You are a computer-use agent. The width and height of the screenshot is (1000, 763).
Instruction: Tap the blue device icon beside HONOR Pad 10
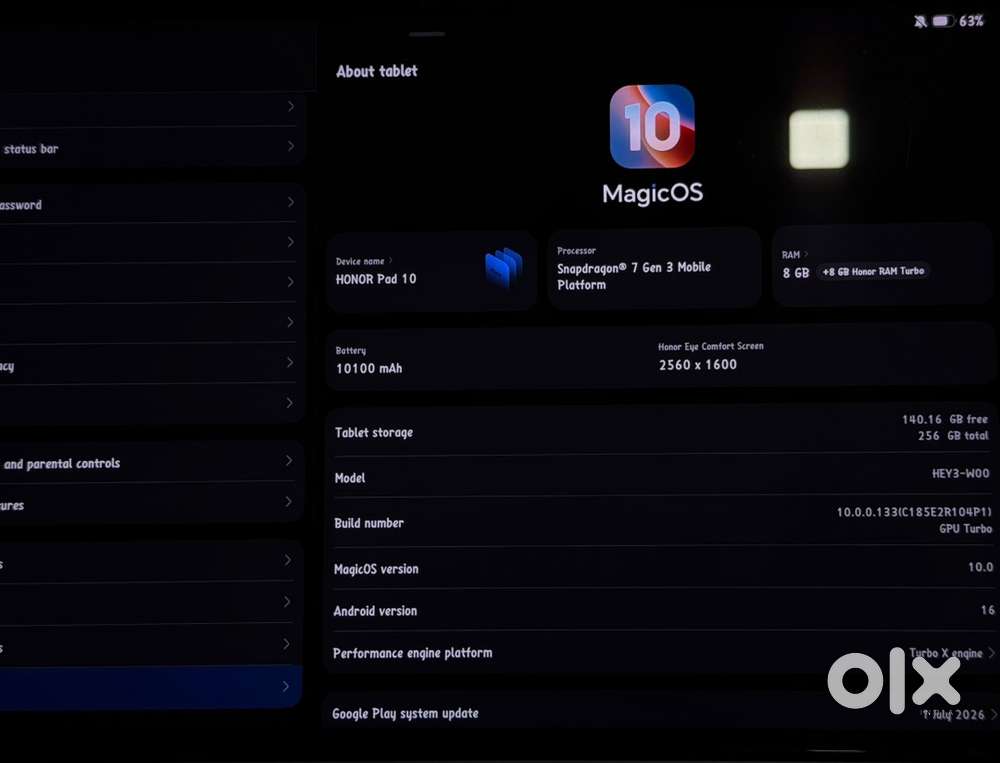(504, 267)
